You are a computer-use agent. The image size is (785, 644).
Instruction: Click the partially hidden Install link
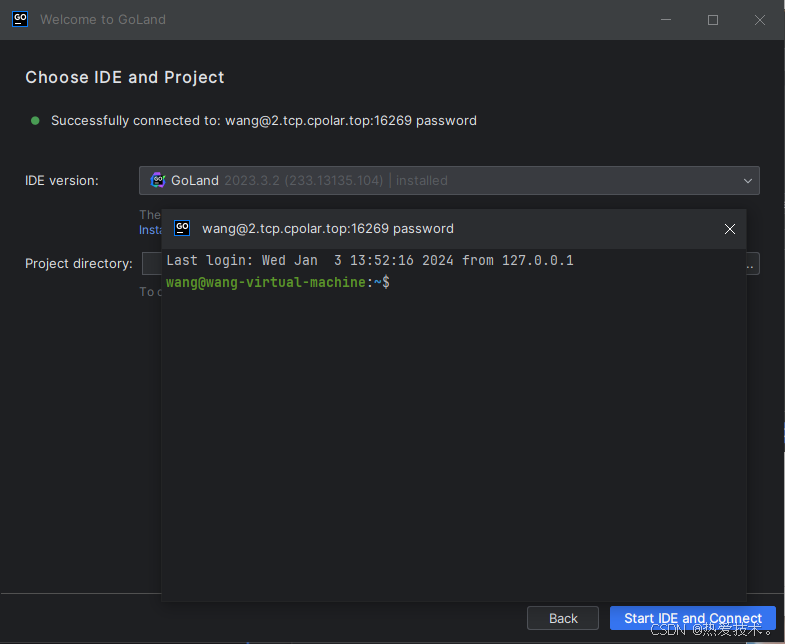point(150,230)
